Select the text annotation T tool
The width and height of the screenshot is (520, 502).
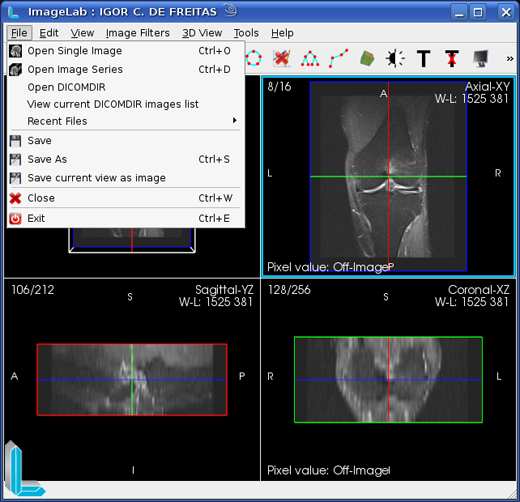coord(423,59)
